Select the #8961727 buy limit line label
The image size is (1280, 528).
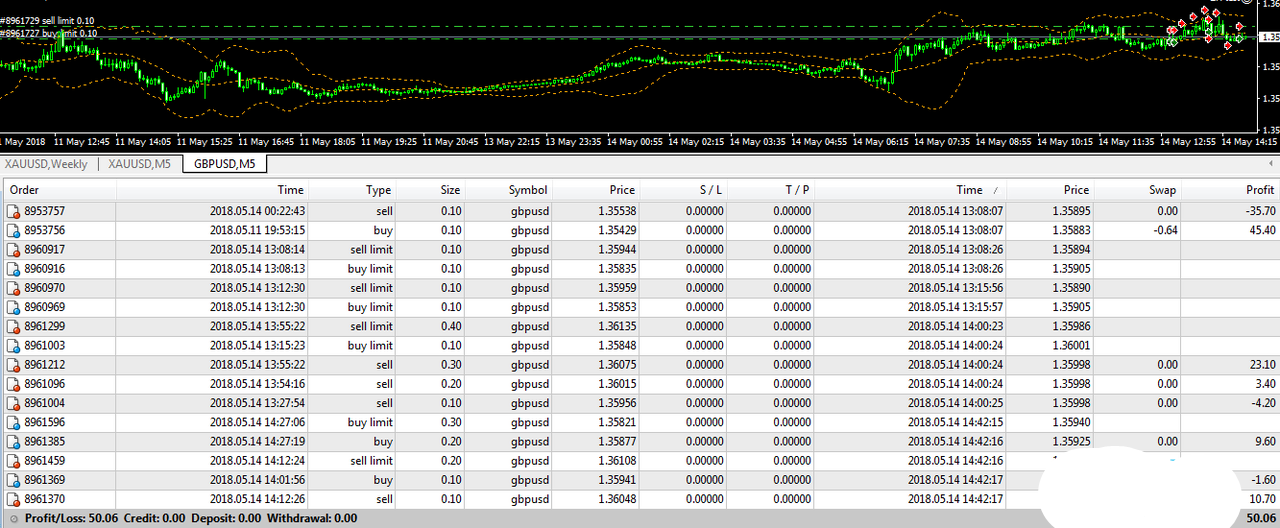click(x=48, y=33)
